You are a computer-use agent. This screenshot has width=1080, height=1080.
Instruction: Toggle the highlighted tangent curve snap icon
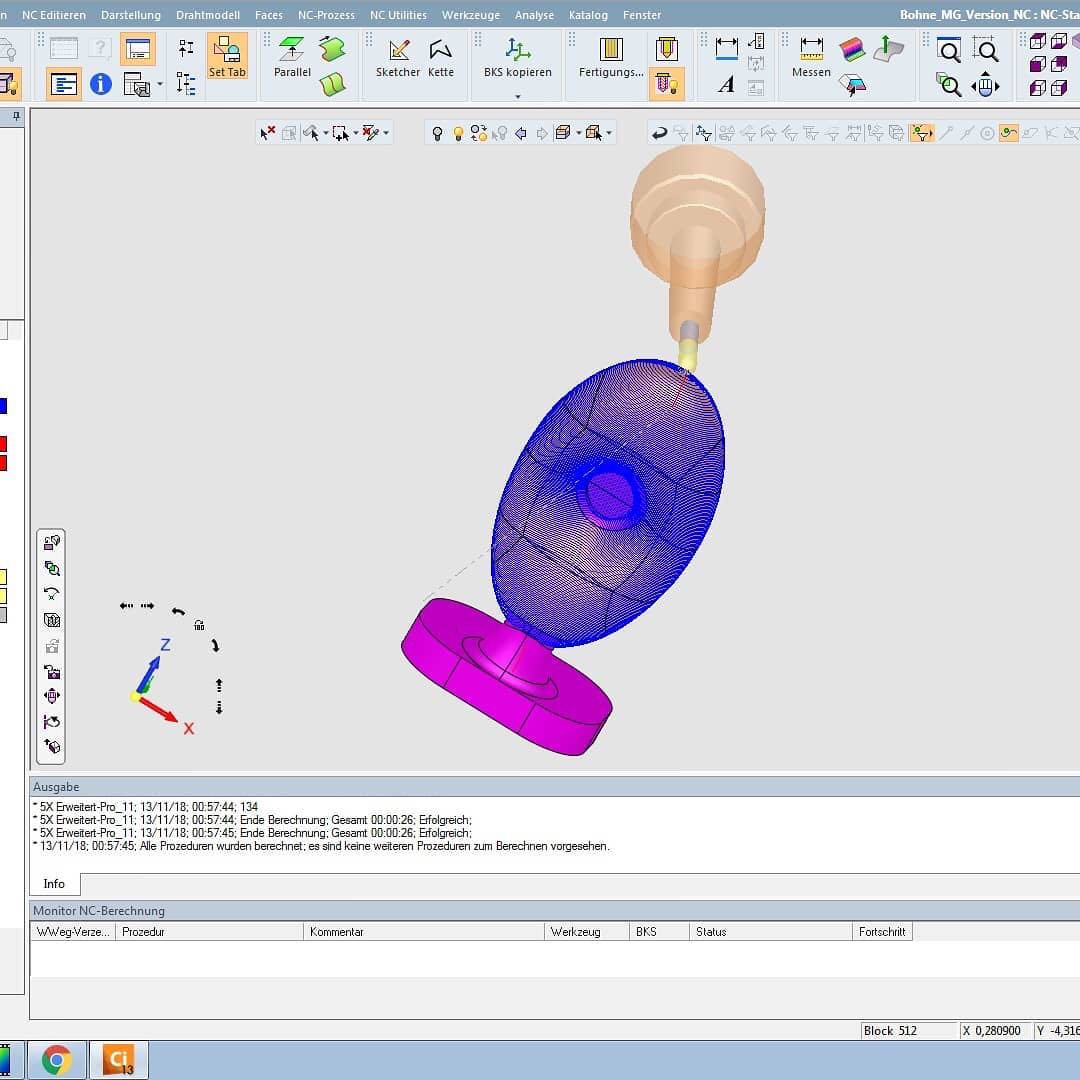pos(1008,132)
